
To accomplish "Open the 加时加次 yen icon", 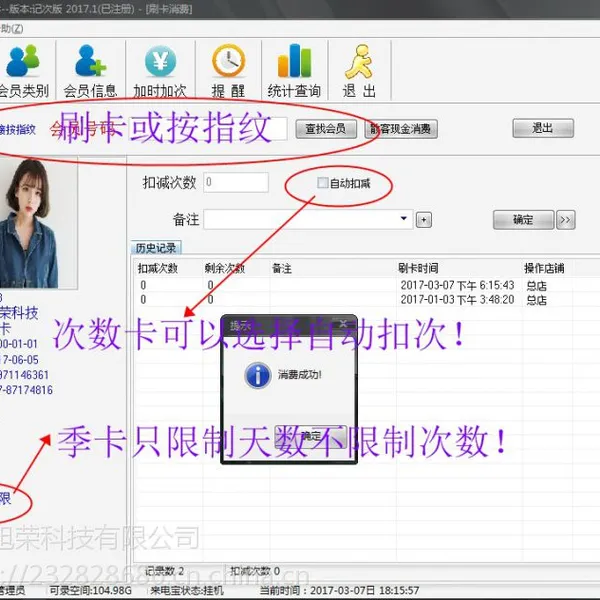I will (x=160, y=71).
